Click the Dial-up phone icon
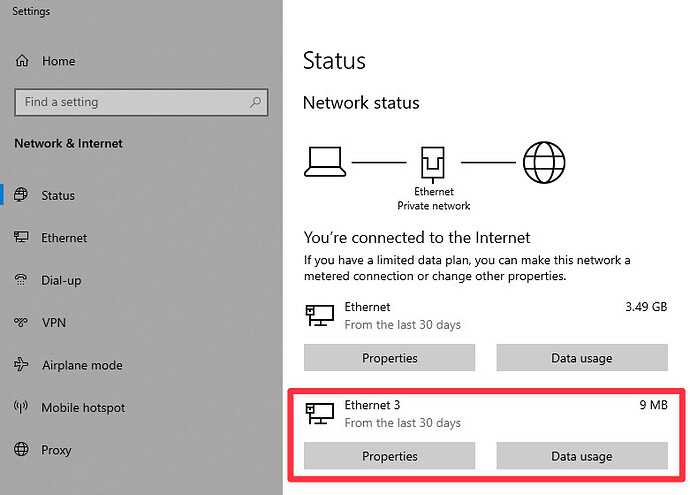 21,280
